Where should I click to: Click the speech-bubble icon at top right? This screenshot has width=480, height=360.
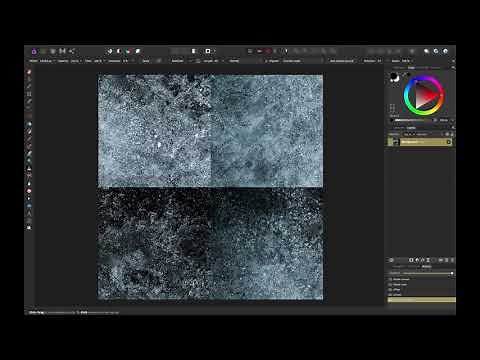coord(426,51)
